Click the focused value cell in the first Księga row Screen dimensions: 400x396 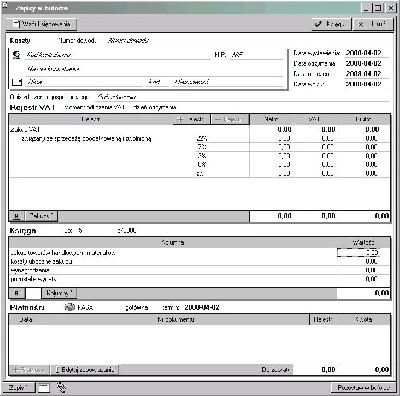358,253
